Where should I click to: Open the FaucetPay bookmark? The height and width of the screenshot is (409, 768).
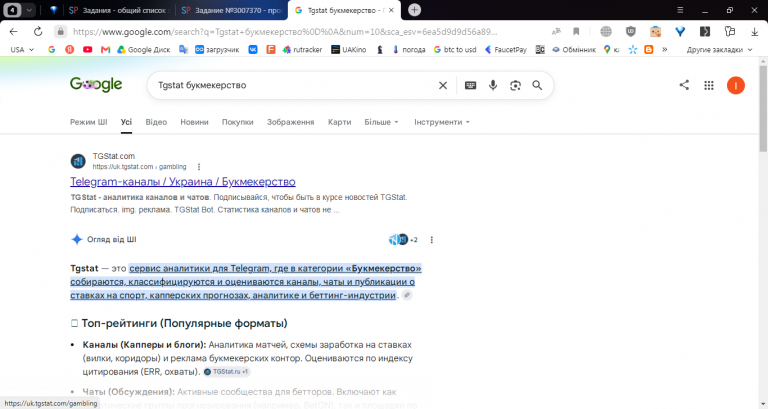(x=506, y=49)
